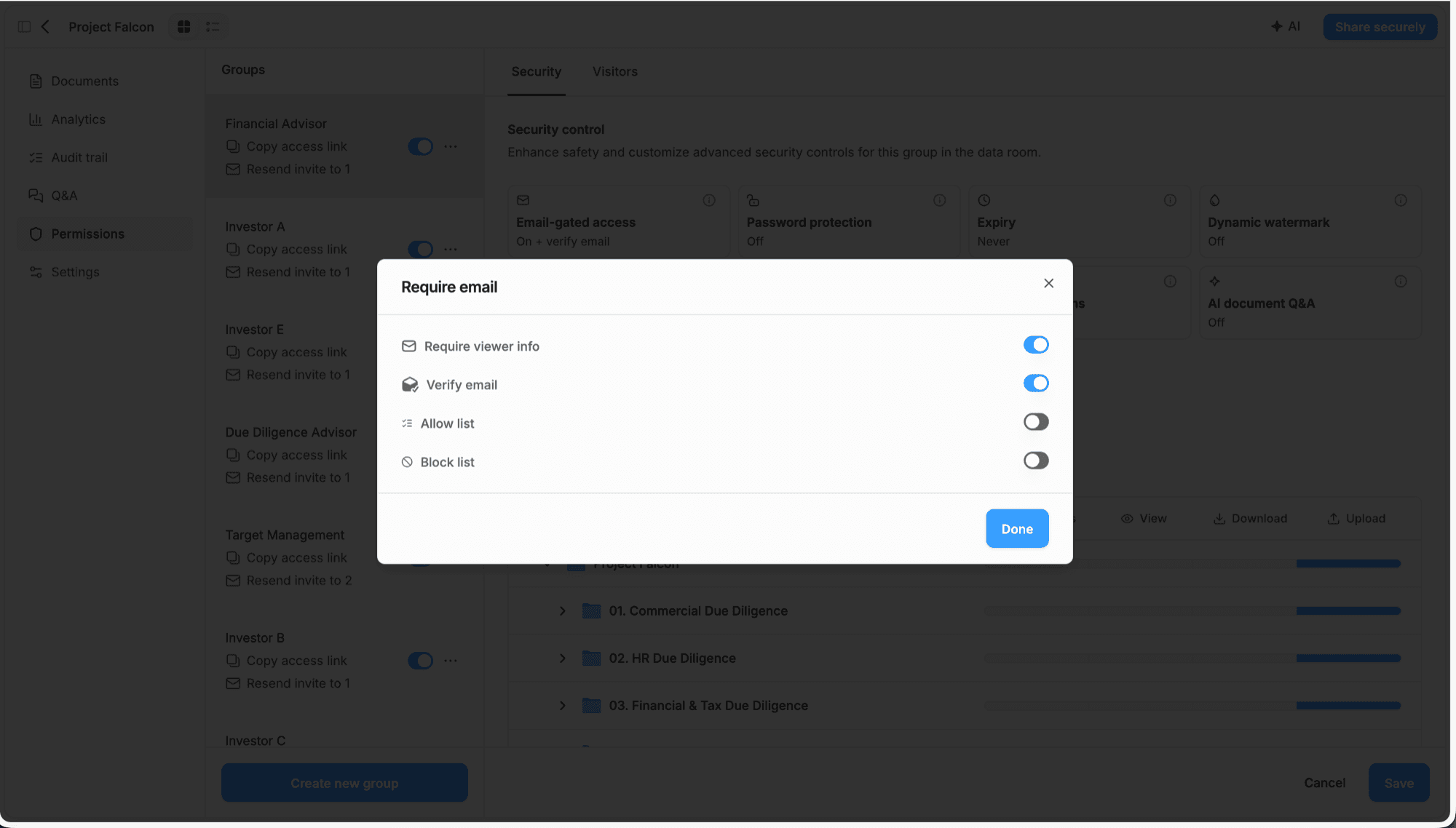Toggle Verify email switch
Image resolution: width=1456 pixels, height=828 pixels.
click(1036, 383)
